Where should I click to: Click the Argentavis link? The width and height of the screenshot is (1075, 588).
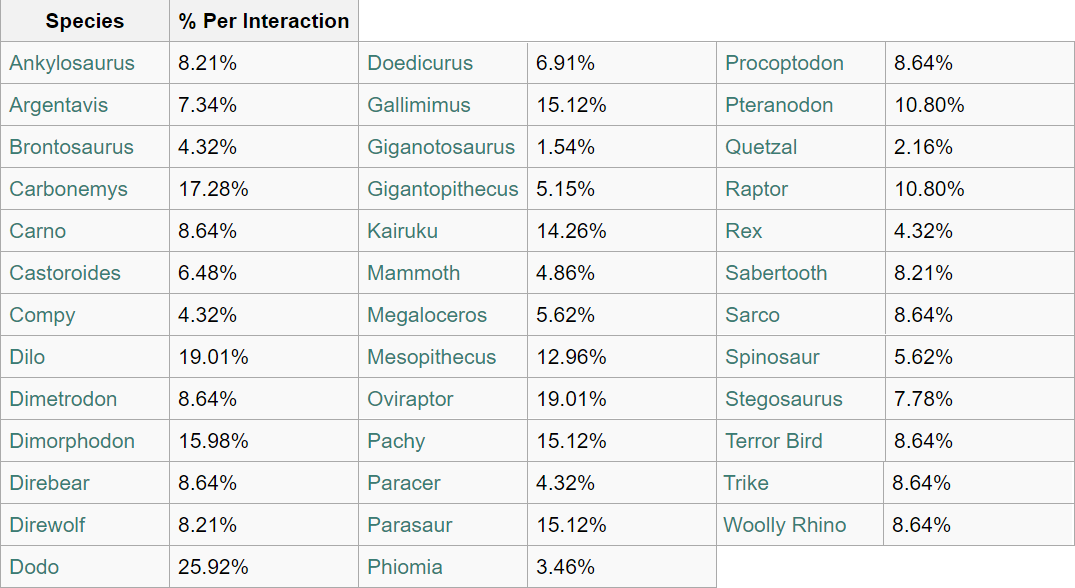click(59, 105)
